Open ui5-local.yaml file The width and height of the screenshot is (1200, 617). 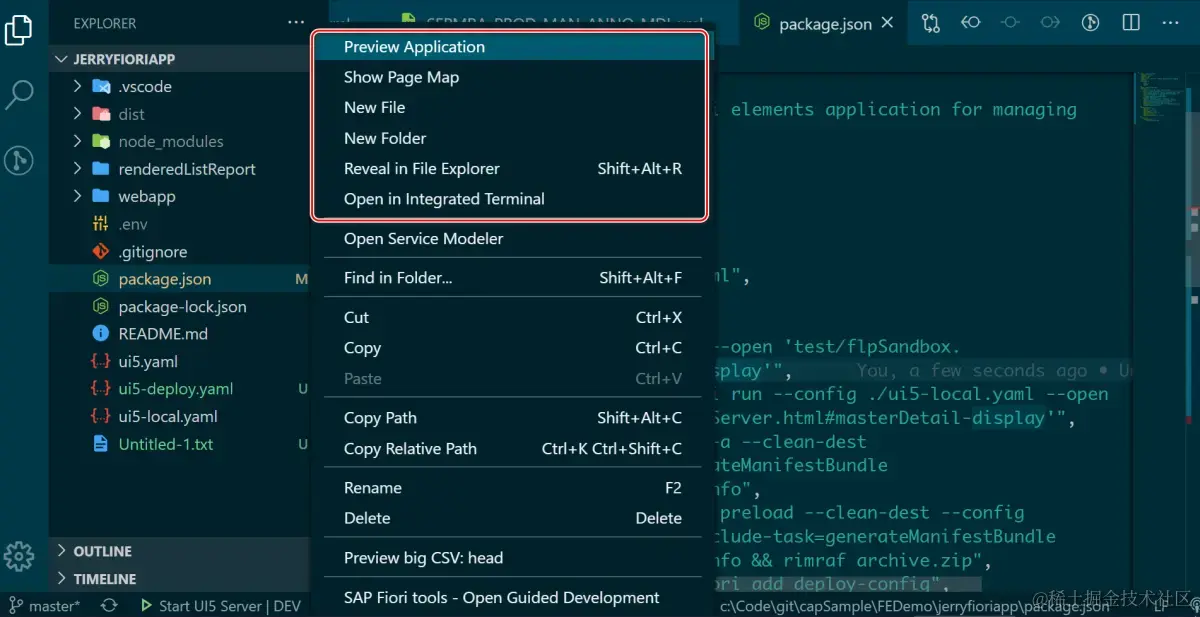click(x=180, y=417)
